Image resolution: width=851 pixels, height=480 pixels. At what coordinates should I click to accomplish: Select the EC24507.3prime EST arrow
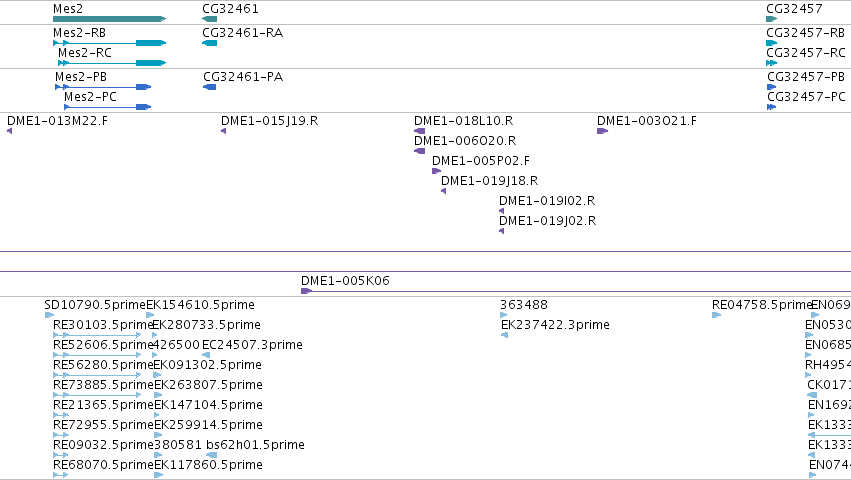[x=206, y=355]
